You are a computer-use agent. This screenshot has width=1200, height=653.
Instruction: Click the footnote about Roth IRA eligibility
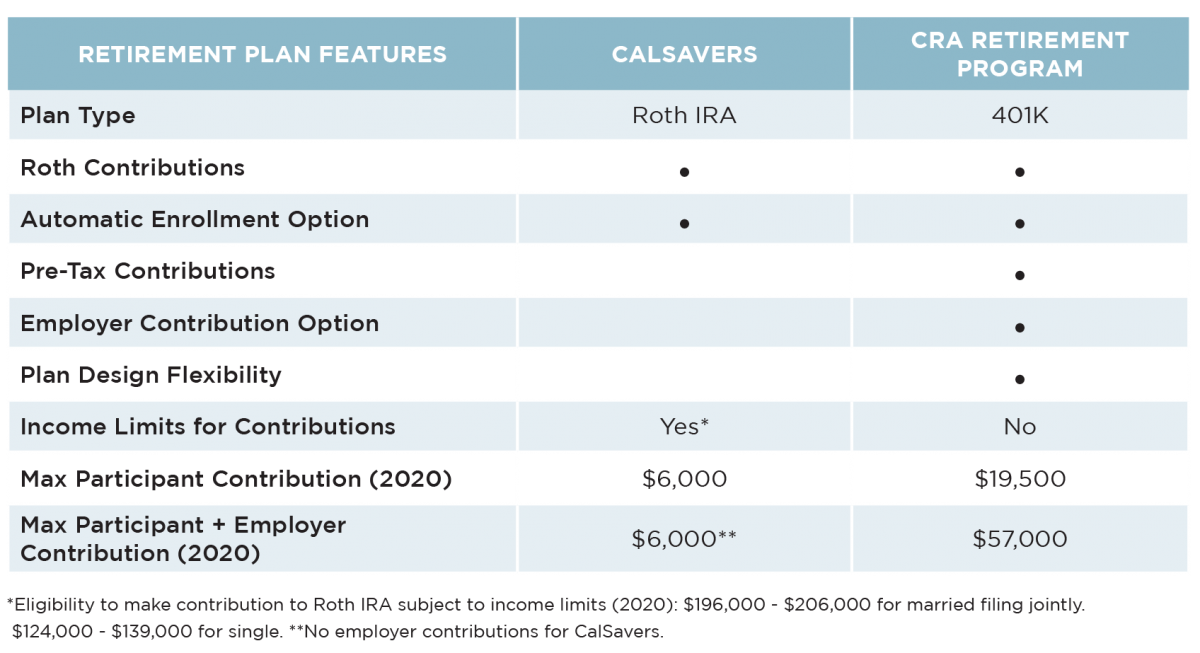[546, 618]
